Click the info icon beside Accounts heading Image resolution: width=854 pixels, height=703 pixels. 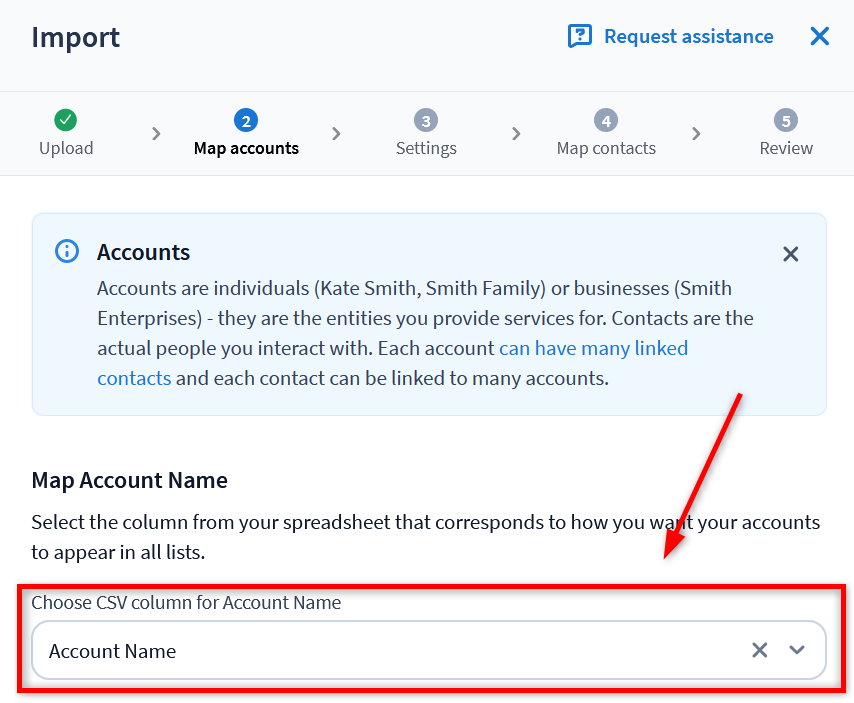(67, 251)
